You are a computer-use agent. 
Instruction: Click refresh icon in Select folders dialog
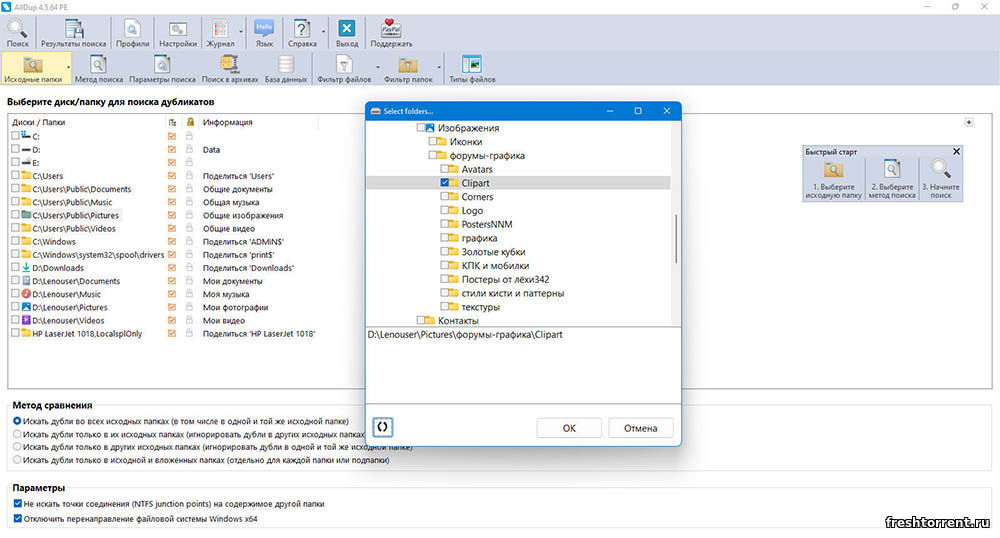pos(382,427)
